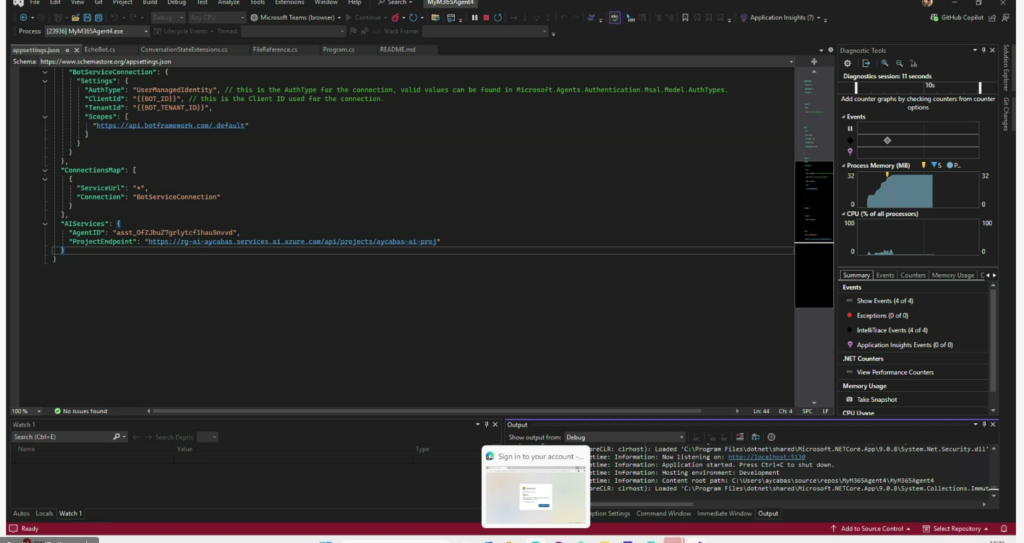Stop debugging with red square button
This screenshot has height=543, width=1024.
486,18
